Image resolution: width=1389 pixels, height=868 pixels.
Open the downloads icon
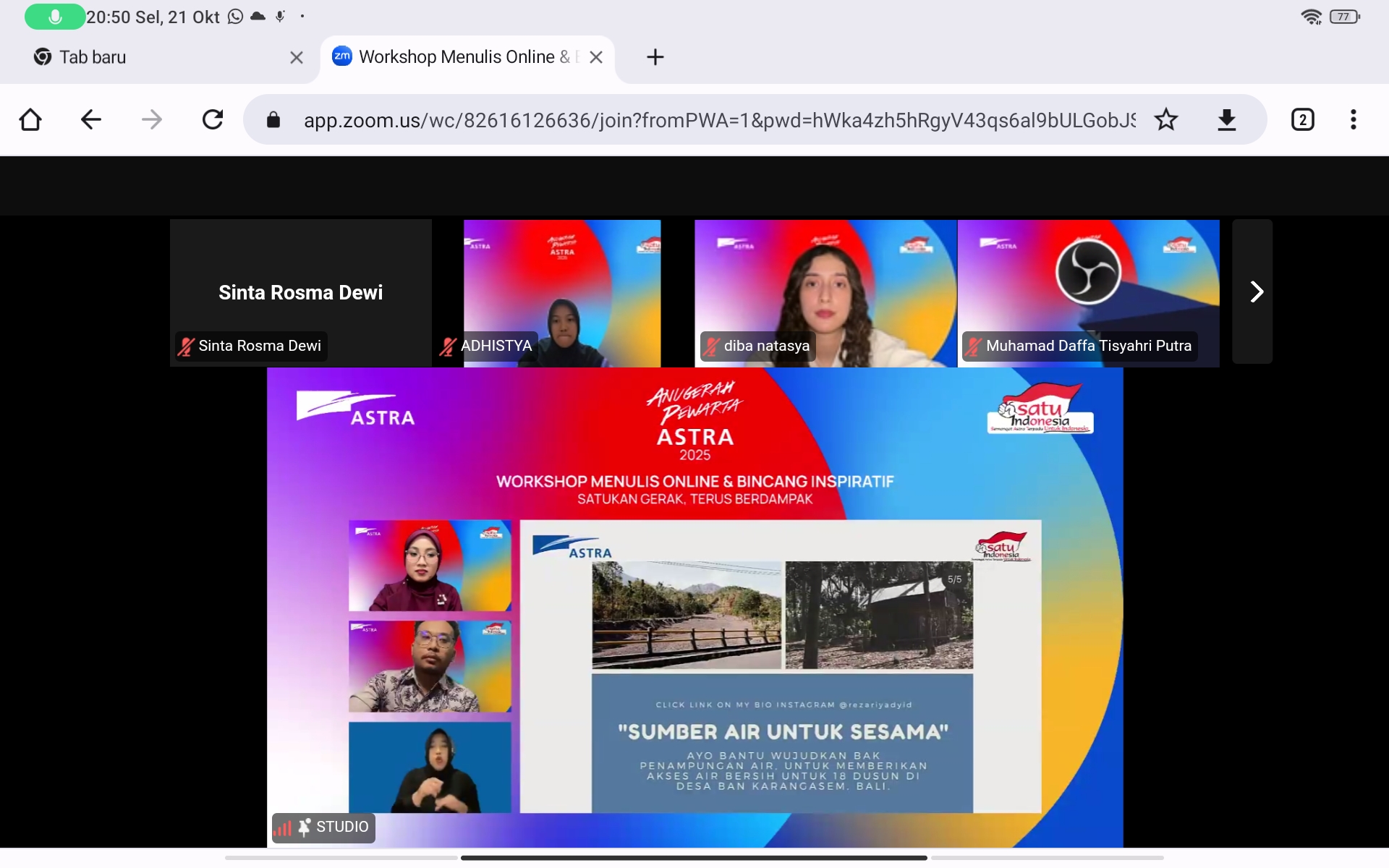1226,119
